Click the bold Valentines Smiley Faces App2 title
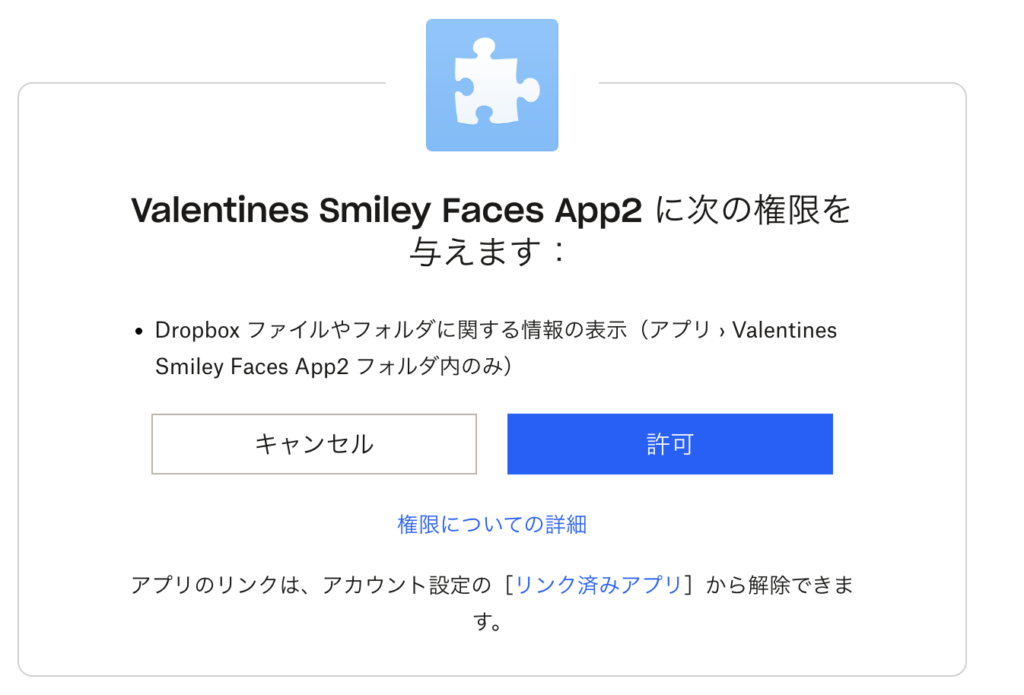This screenshot has width=1024, height=695. click(387, 211)
